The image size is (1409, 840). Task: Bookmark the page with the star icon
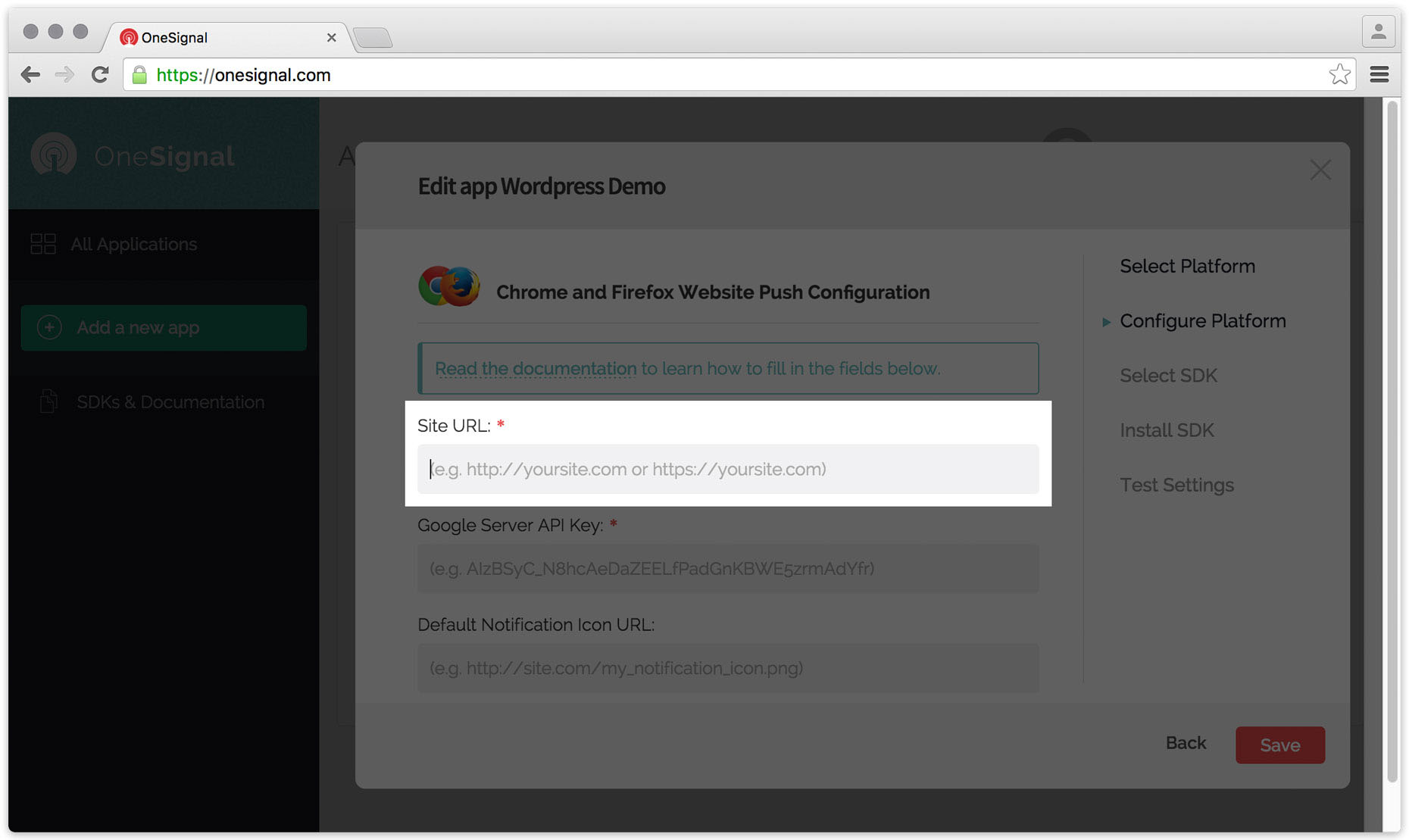tap(1339, 74)
